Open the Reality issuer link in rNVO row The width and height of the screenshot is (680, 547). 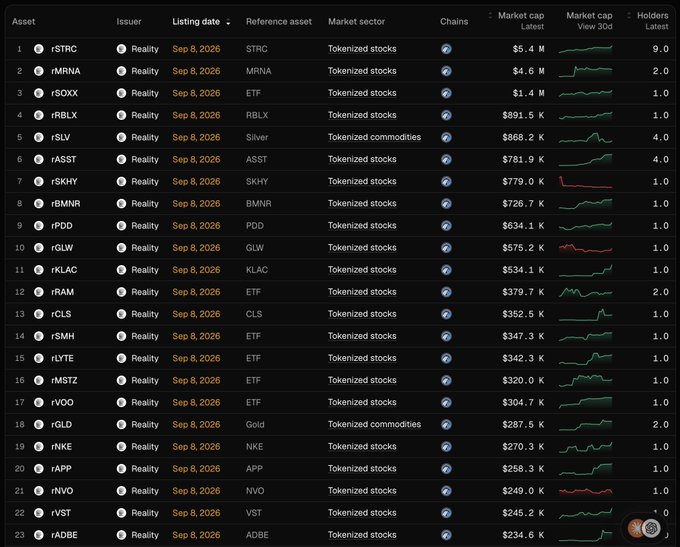click(x=145, y=491)
